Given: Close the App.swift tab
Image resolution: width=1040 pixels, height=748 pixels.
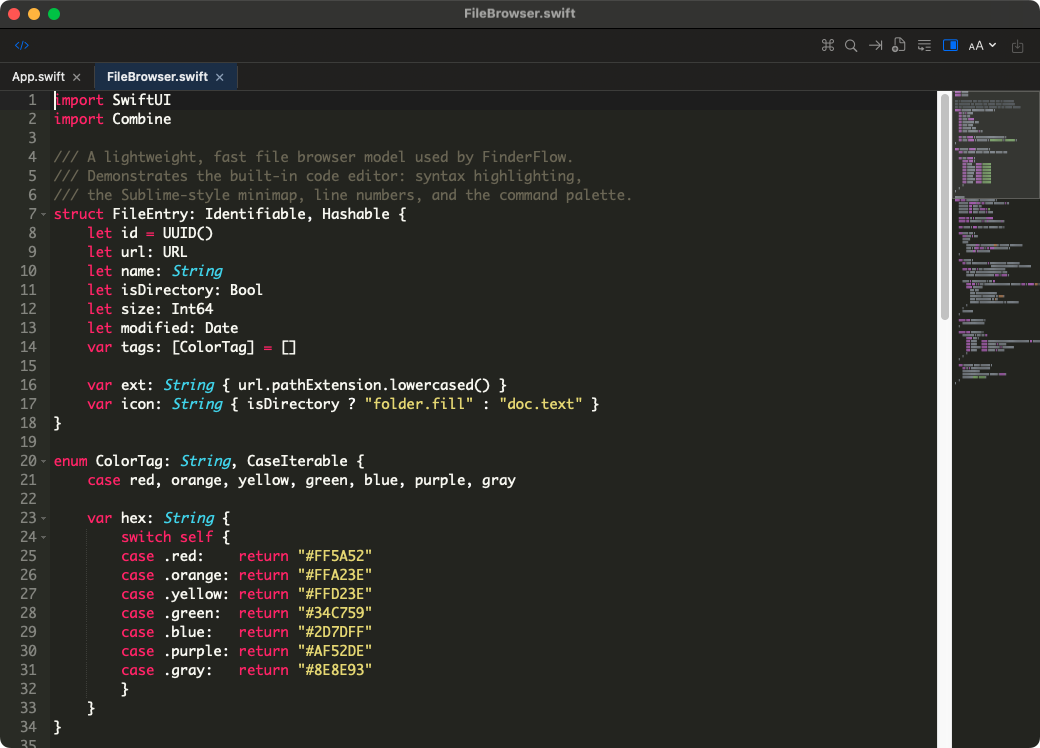Looking at the screenshot, I should pos(77,78).
